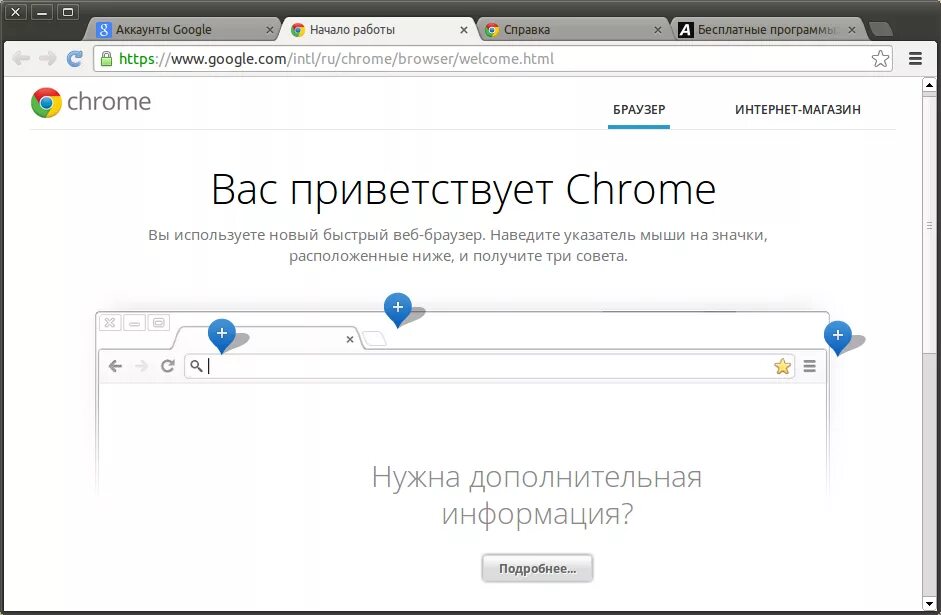
Task: Select the БРАУЗЕР navigation item
Action: (639, 109)
